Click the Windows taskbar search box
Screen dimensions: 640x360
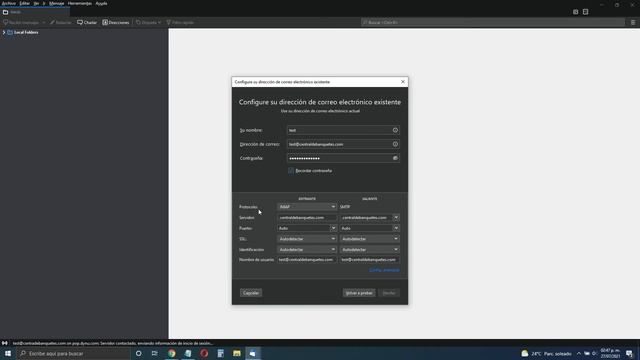click(x=73, y=353)
